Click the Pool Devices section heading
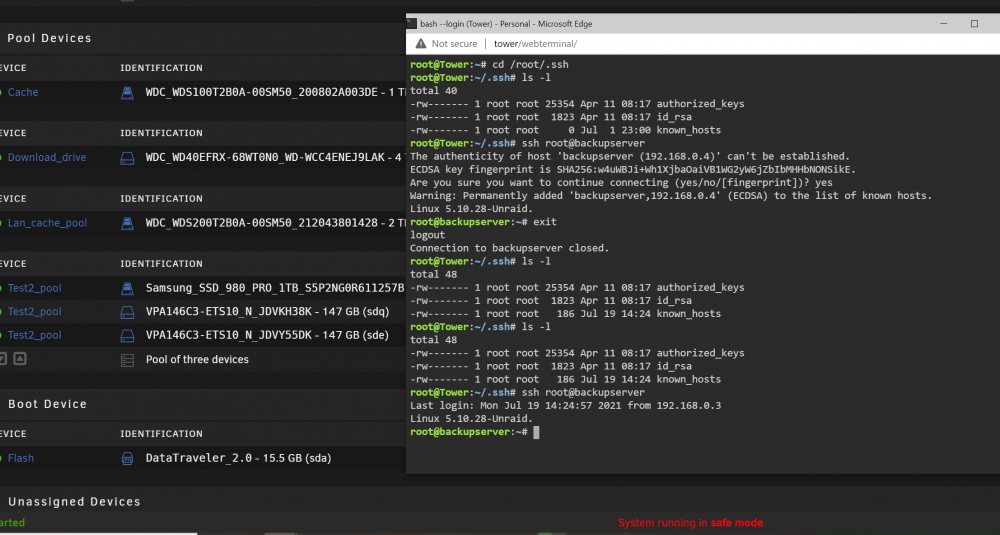Viewport: 1000px width, 535px height. tap(49, 38)
